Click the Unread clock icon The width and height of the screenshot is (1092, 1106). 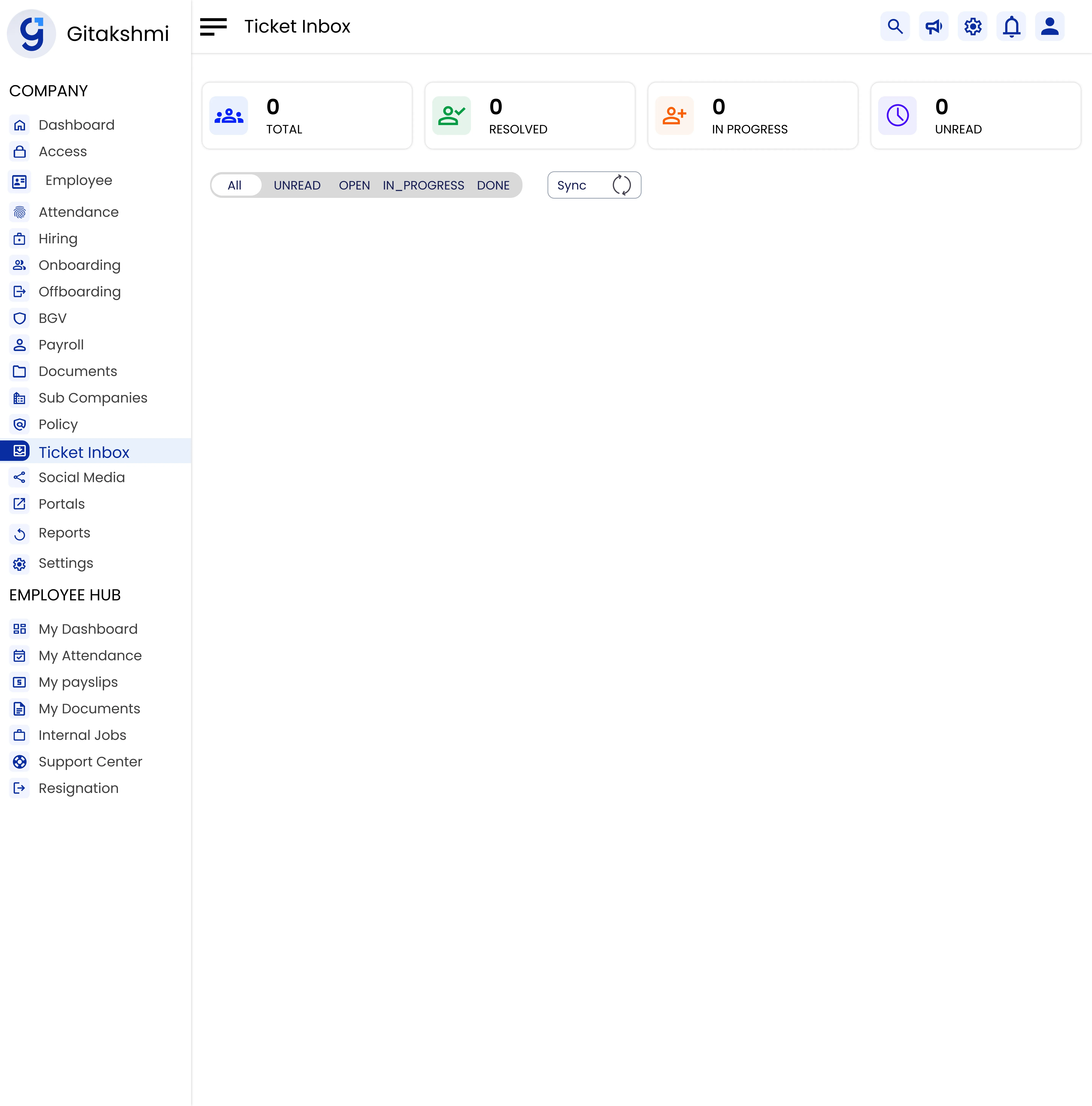[x=897, y=116]
